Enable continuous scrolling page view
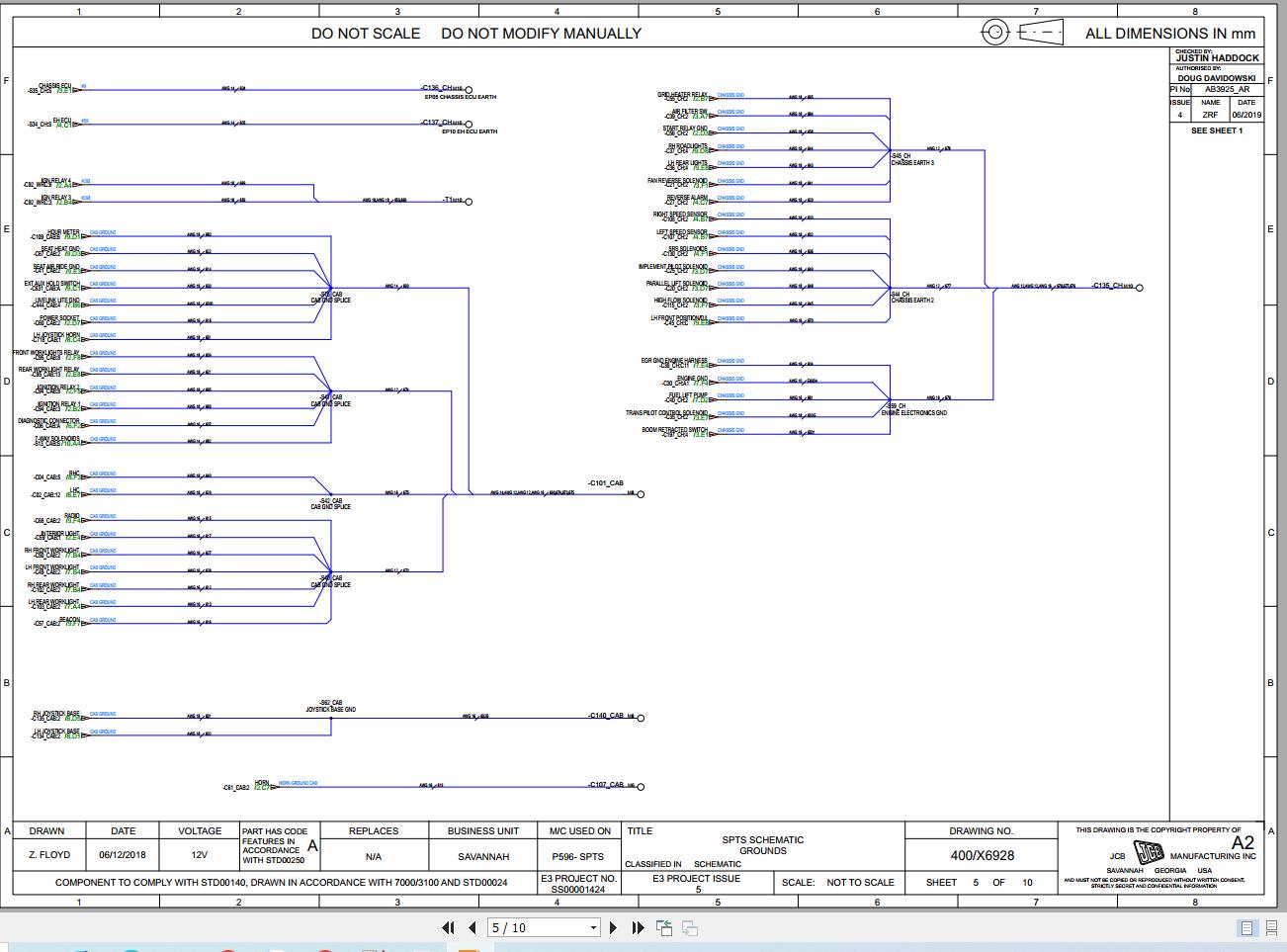The width and height of the screenshot is (1287, 952). point(1271,927)
